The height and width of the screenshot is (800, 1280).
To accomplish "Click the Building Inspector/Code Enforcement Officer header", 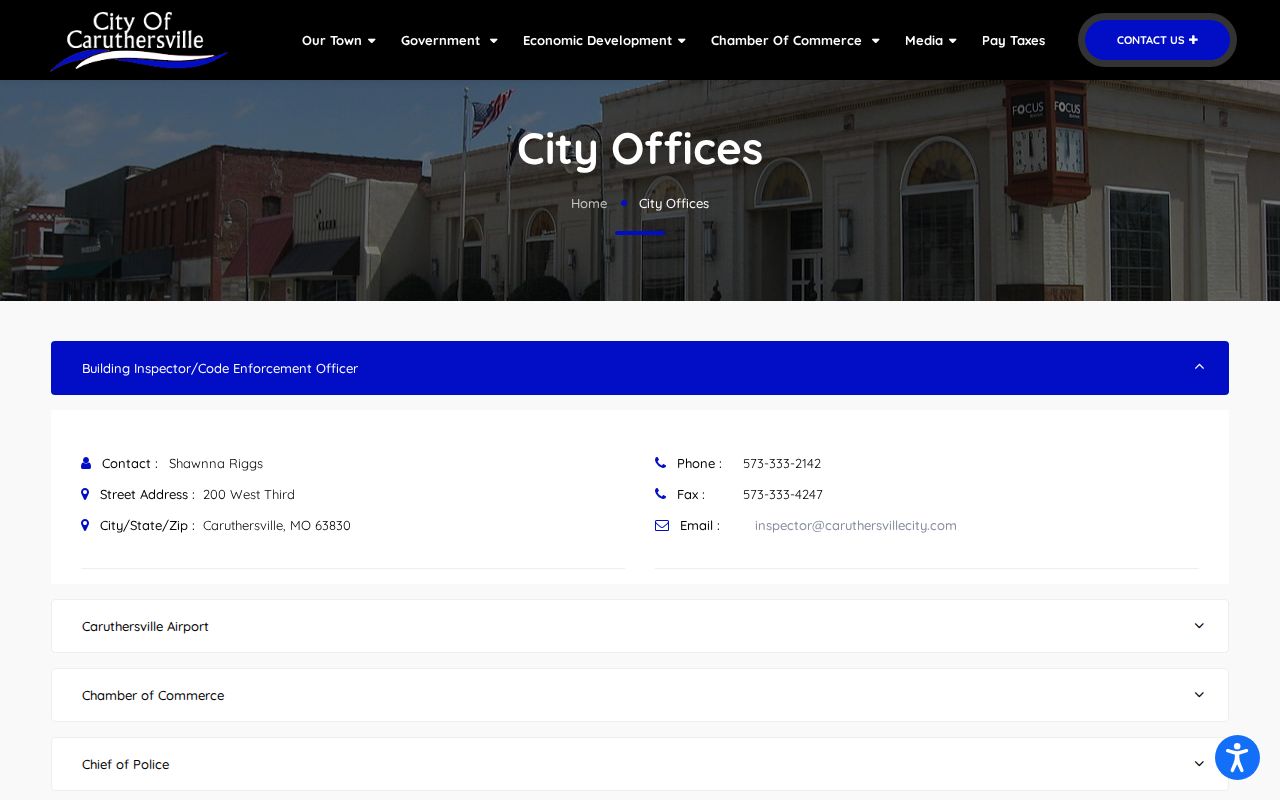I will pos(640,368).
